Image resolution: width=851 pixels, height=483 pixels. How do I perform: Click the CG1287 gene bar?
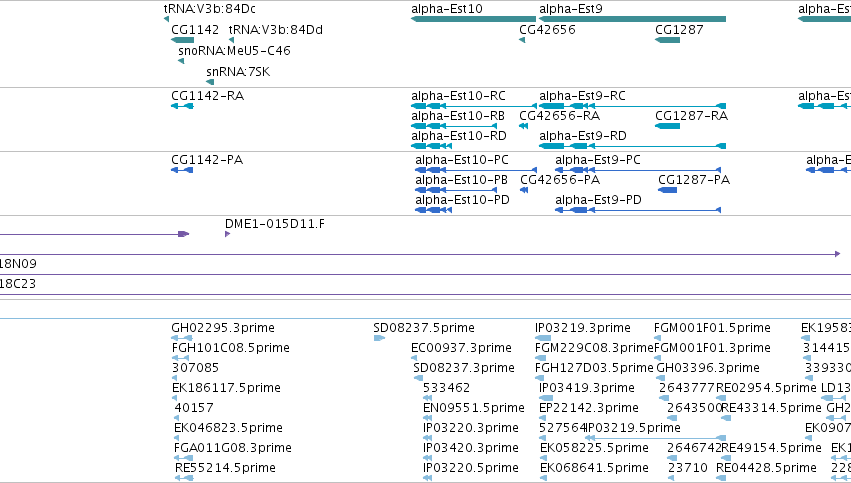click(x=667, y=40)
